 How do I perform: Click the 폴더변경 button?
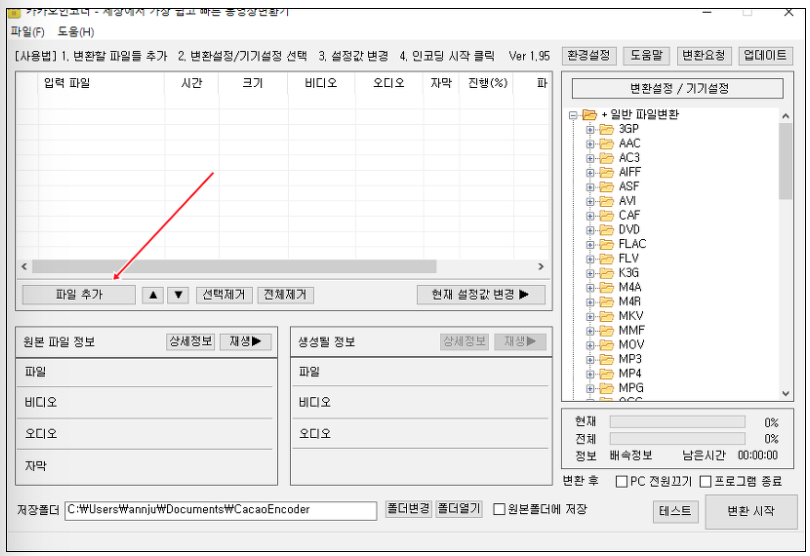[409, 509]
